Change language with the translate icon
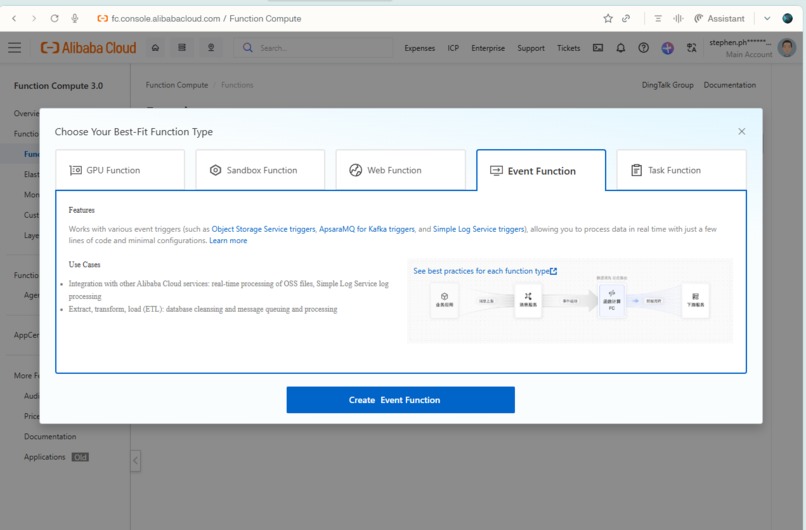806x530 pixels. (691, 48)
